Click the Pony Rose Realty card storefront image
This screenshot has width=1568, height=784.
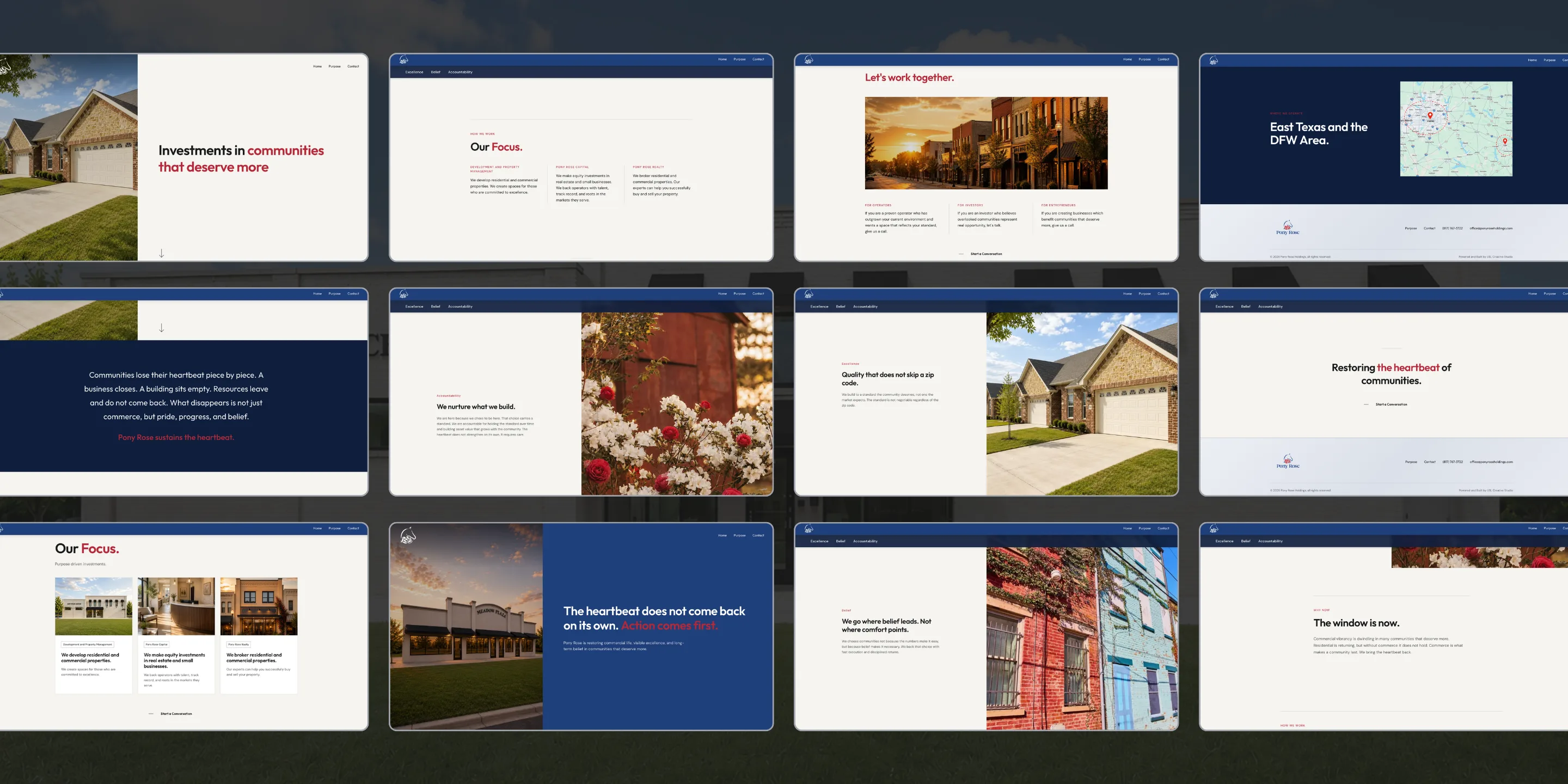coord(259,607)
